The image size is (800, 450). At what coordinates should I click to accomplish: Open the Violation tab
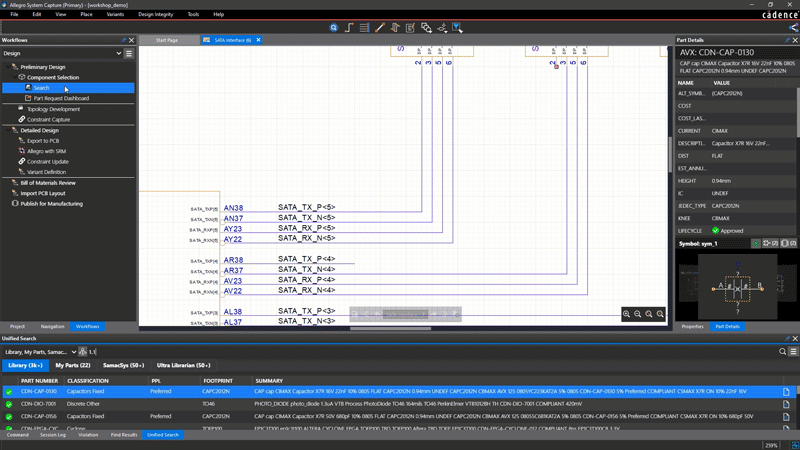[88, 435]
